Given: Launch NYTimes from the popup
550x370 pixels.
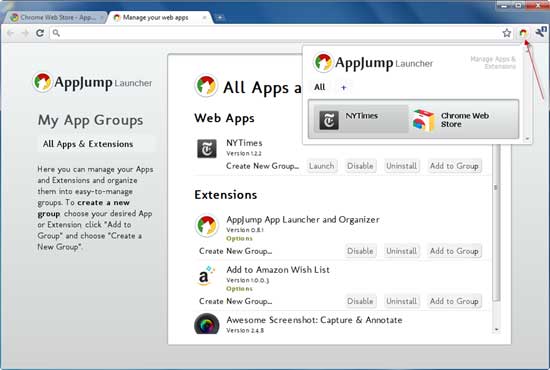Looking at the screenshot, I should [x=361, y=120].
